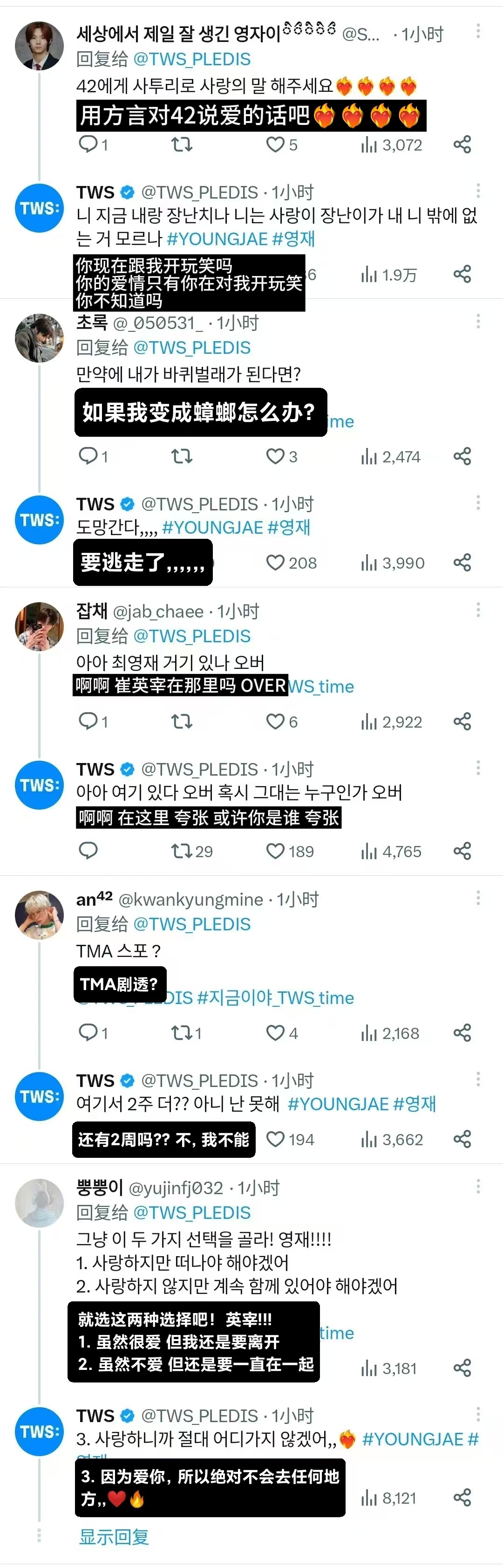
Task: Open the more options menu on @_050531_'s tweet
Action: point(478,321)
